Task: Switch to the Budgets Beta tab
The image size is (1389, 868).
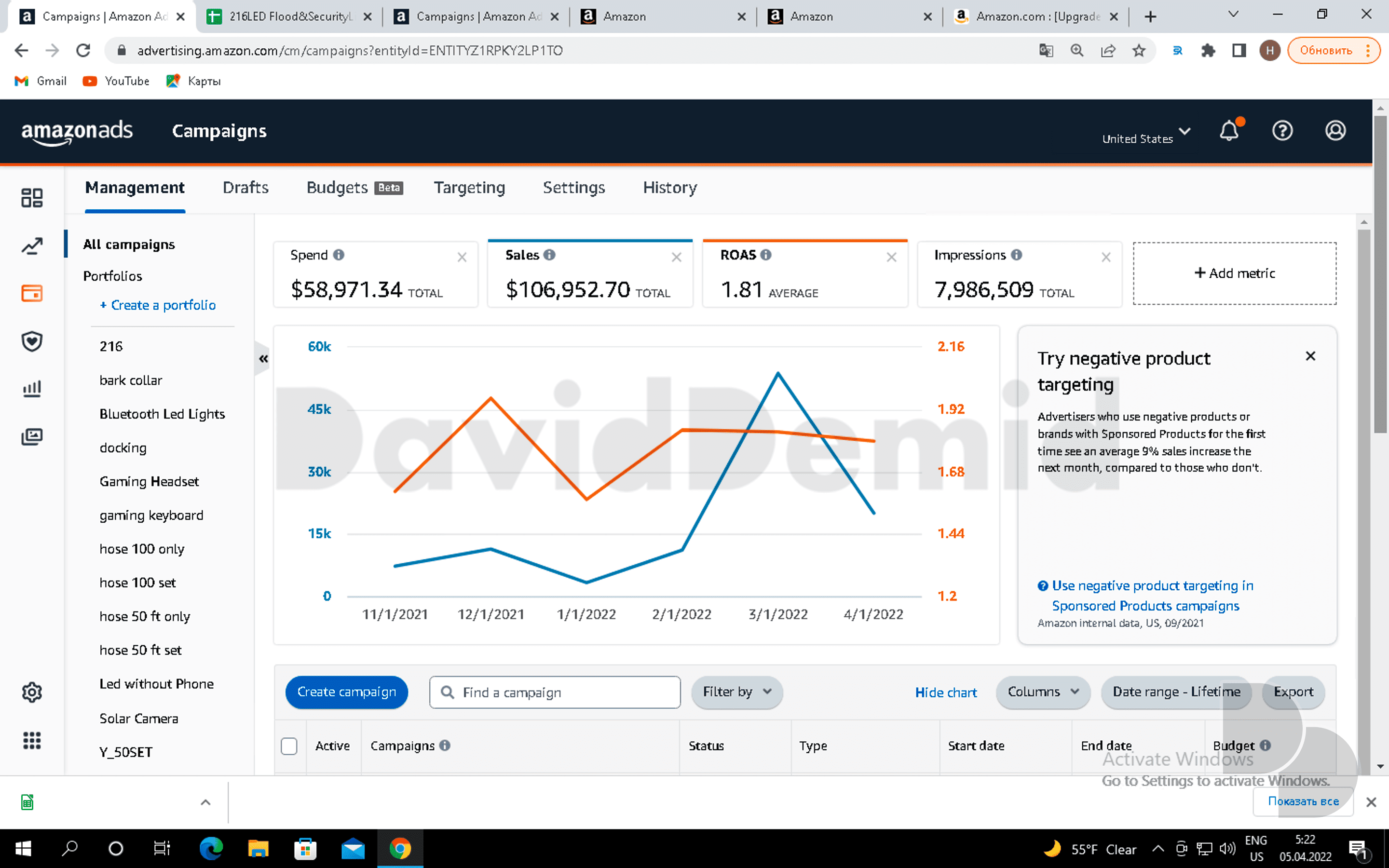Action: (x=354, y=188)
